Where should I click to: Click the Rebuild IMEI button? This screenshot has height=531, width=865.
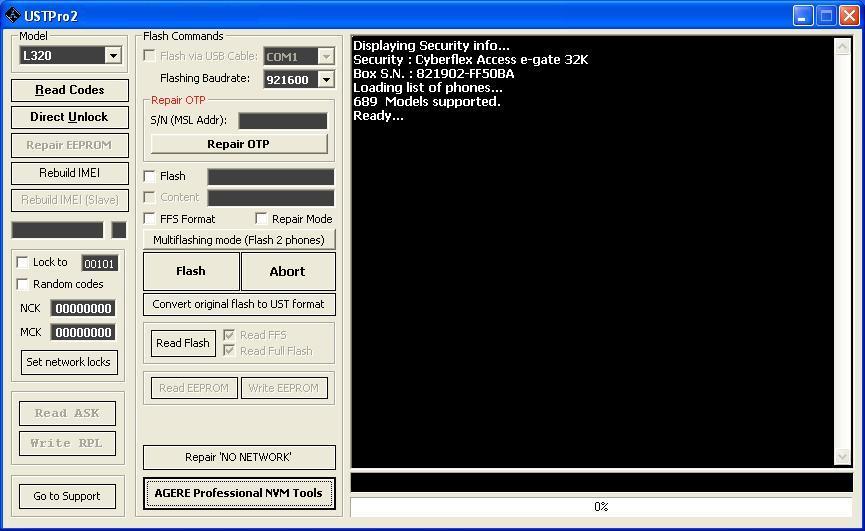tap(70, 173)
